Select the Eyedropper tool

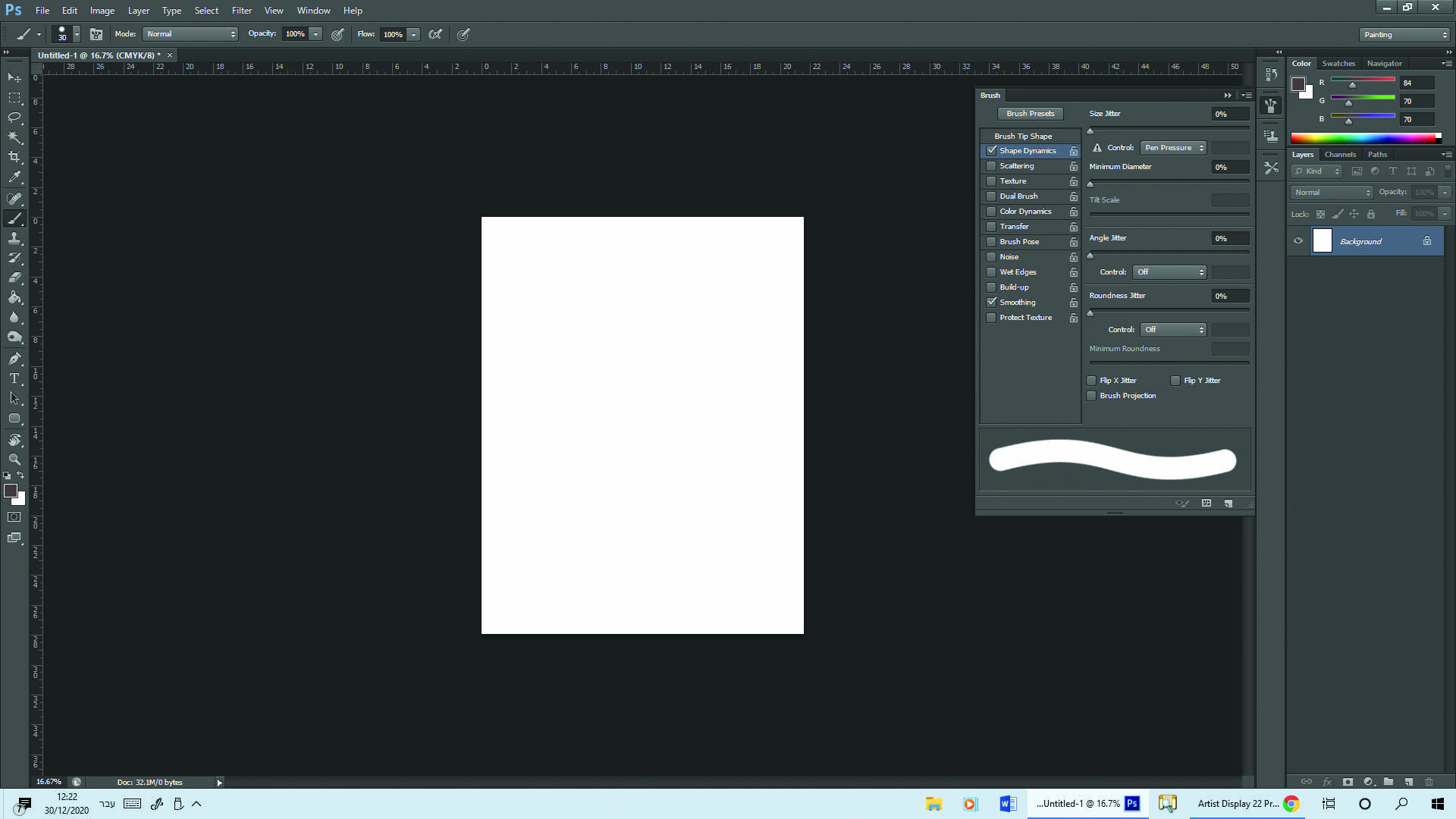click(x=14, y=177)
